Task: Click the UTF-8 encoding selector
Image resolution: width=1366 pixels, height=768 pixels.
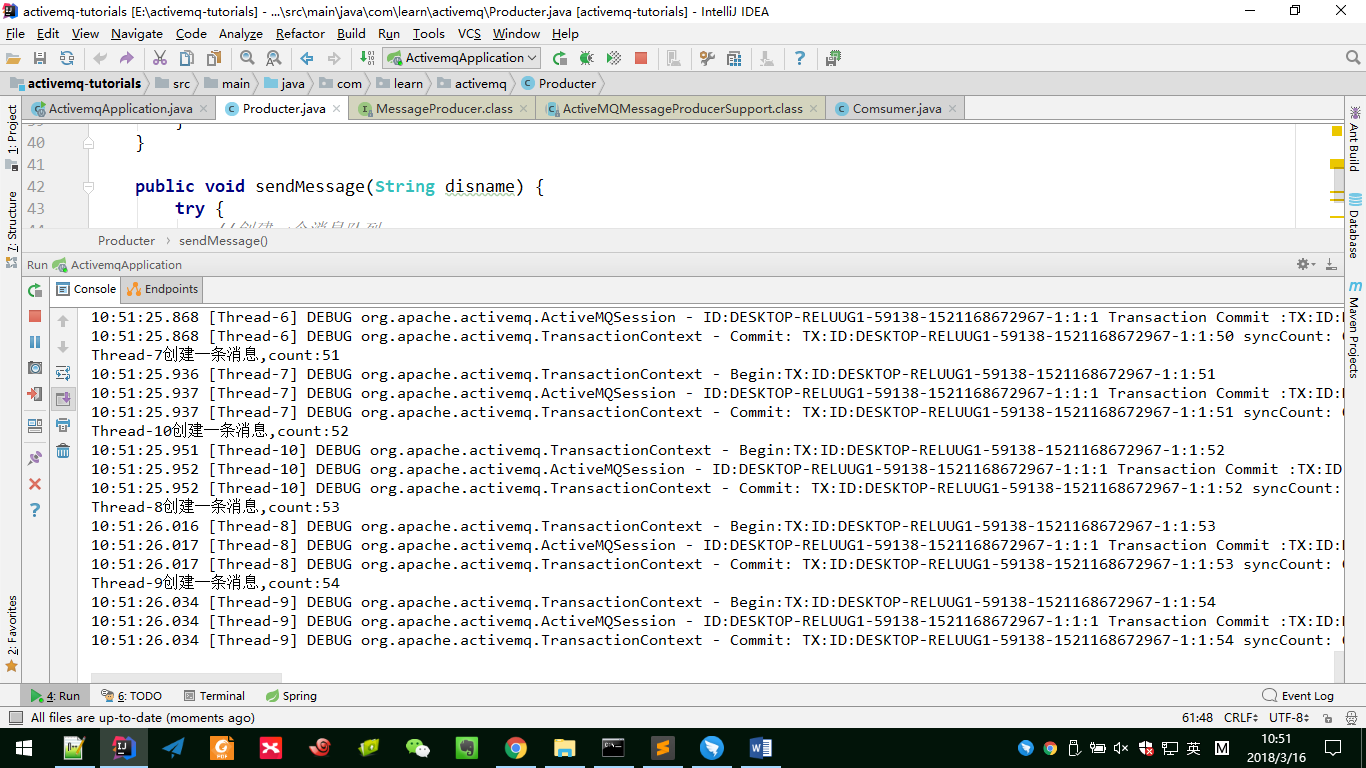Action: click(1289, 718)
